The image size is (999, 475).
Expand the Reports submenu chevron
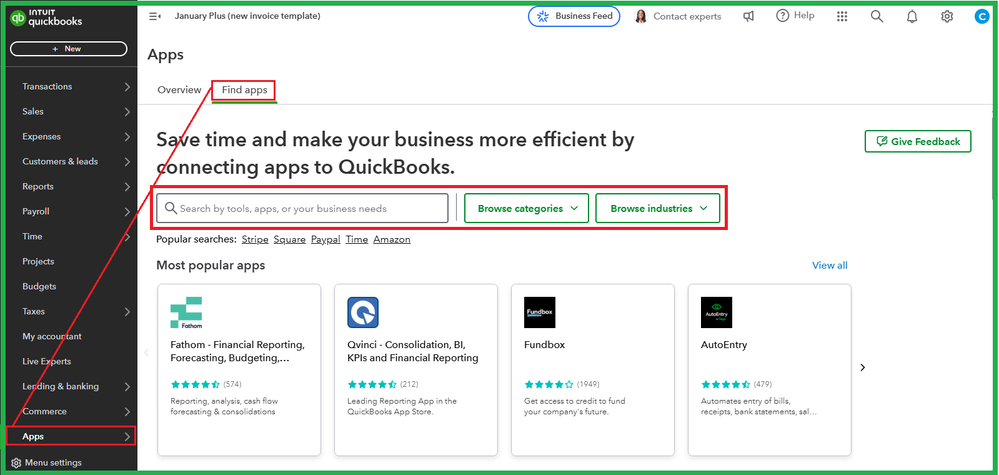click(127, 187)
